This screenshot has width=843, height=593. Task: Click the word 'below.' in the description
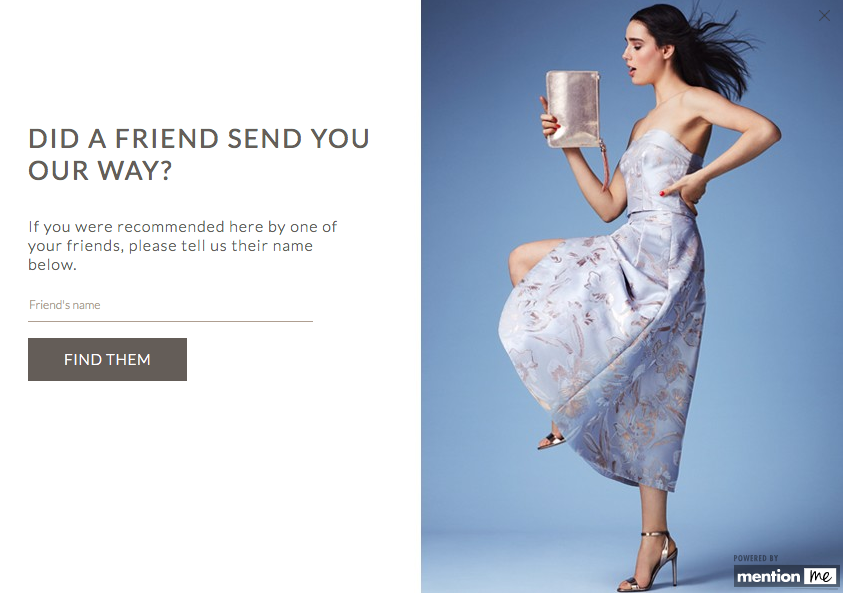point(52,265)
